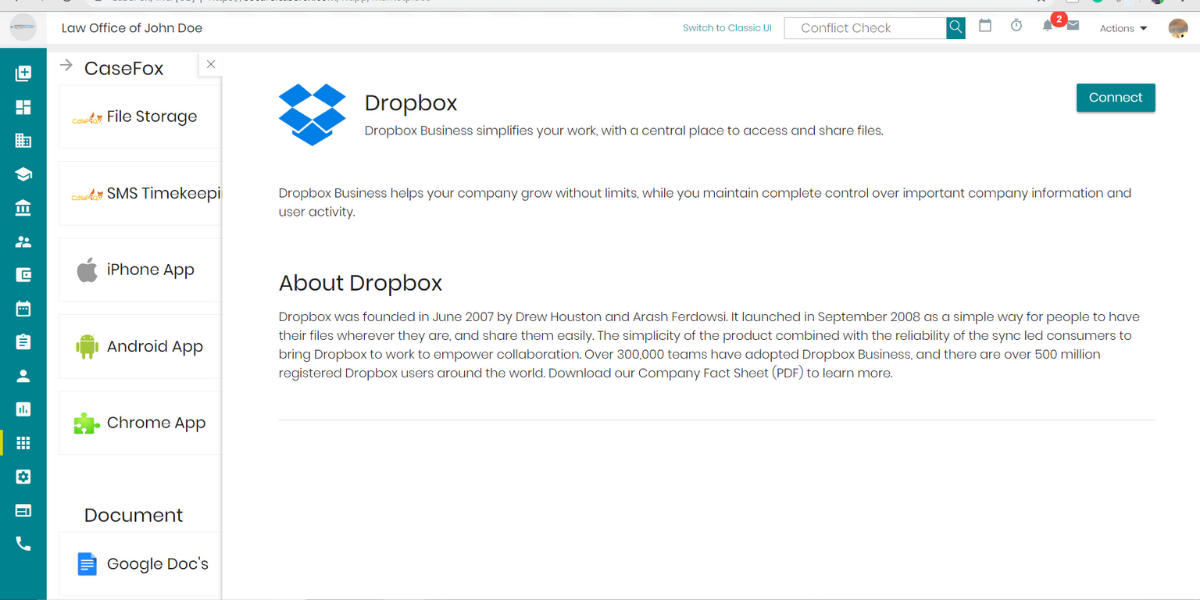
Task: Select Android App in the app list
Action: click(x=140, y=347)
